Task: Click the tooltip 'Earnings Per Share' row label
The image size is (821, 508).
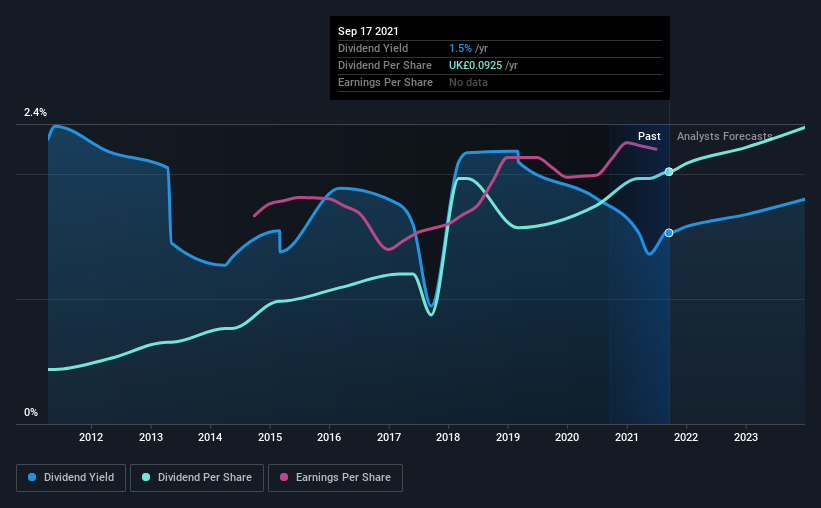Action: point(385,82)
